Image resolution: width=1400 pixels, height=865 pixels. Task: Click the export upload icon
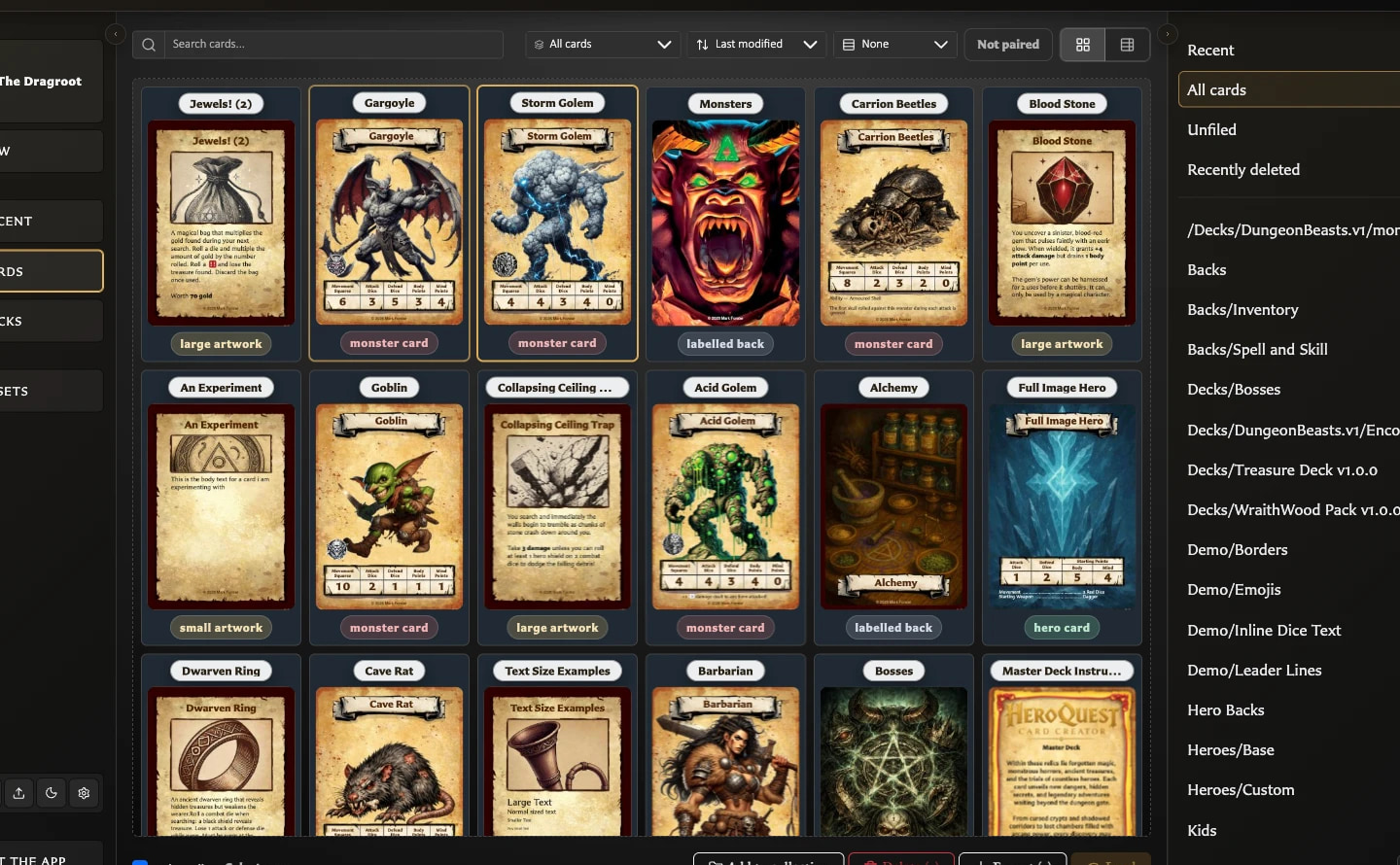click(x=18, y=793)
